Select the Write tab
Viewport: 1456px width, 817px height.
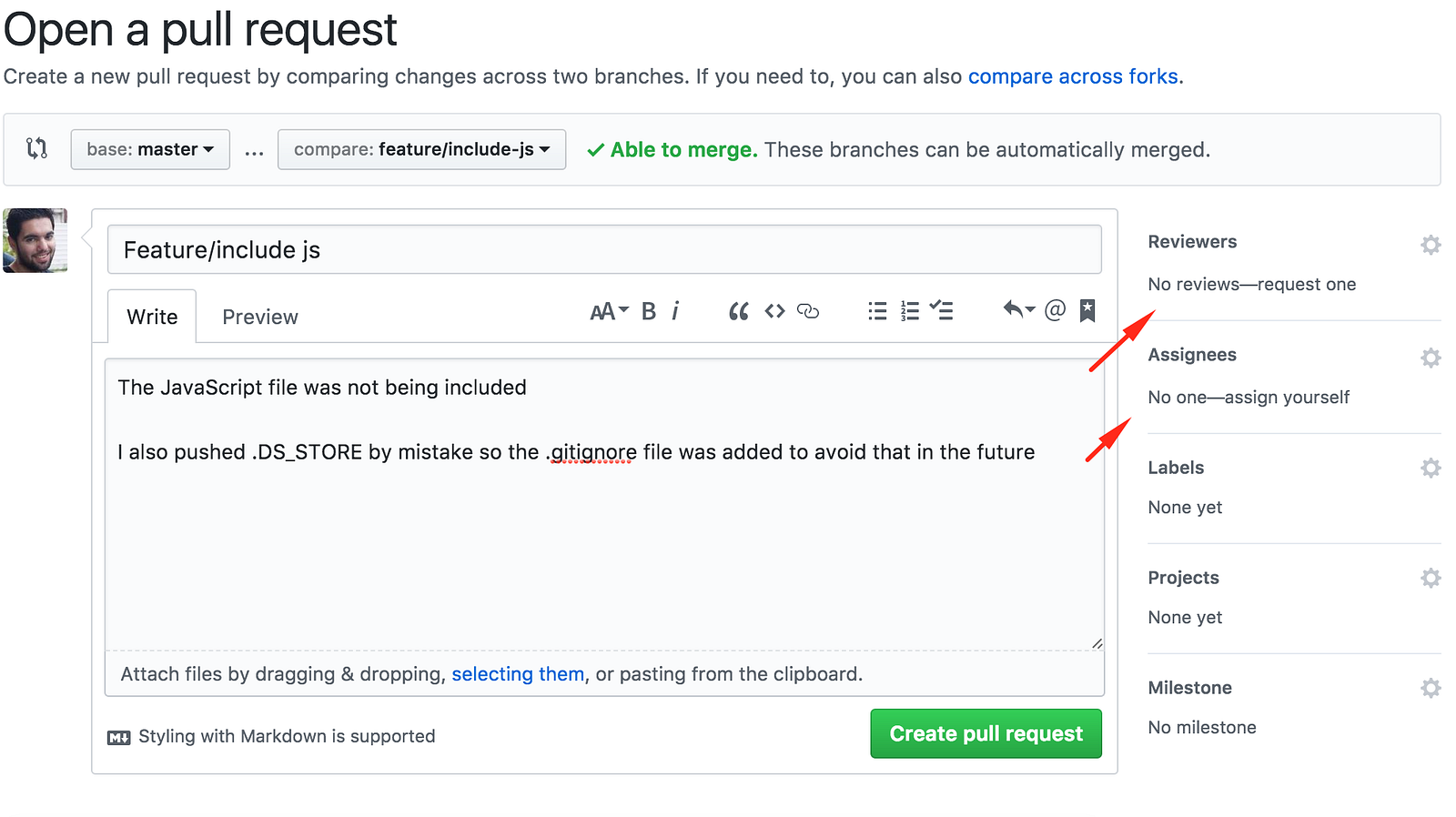(152, 317)
